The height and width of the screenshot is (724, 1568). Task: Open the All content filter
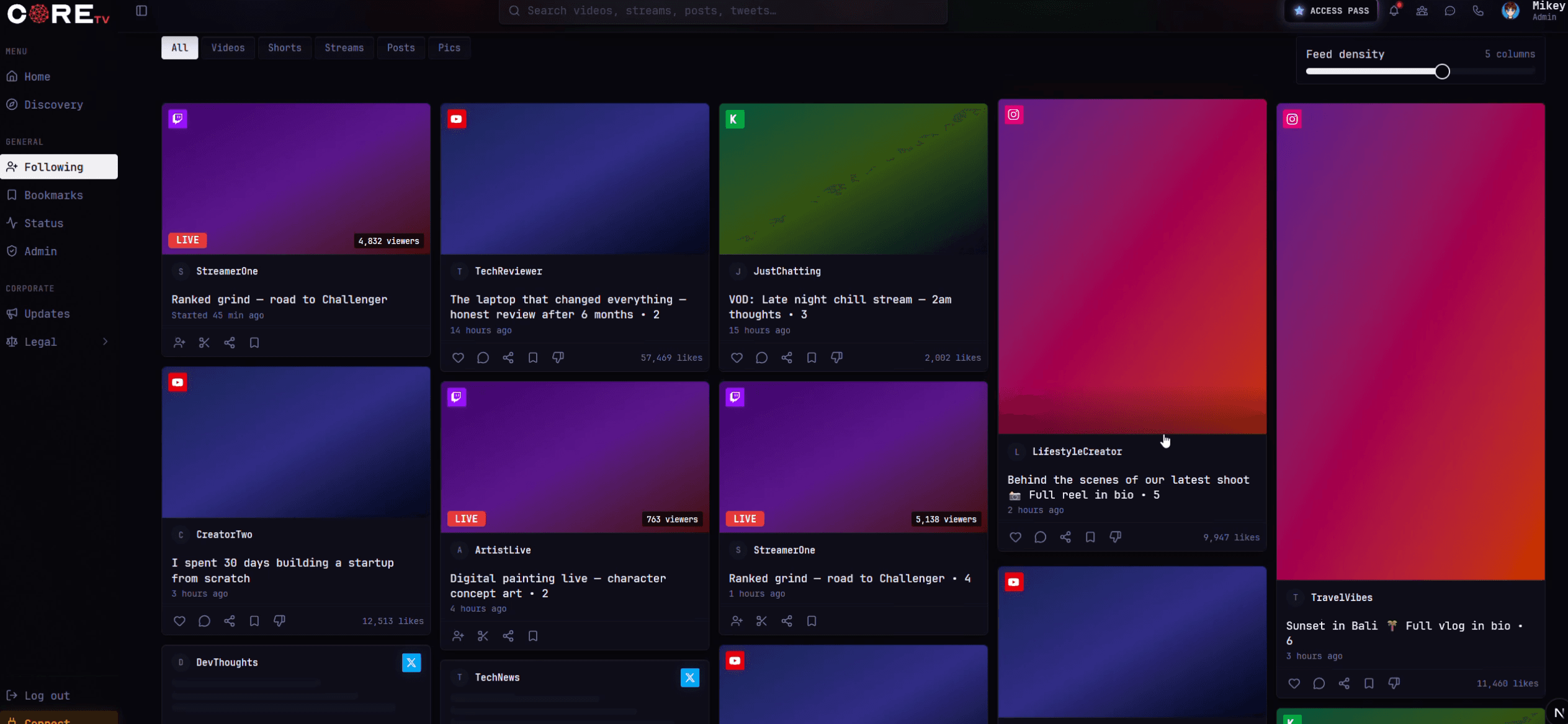[179, 48]
